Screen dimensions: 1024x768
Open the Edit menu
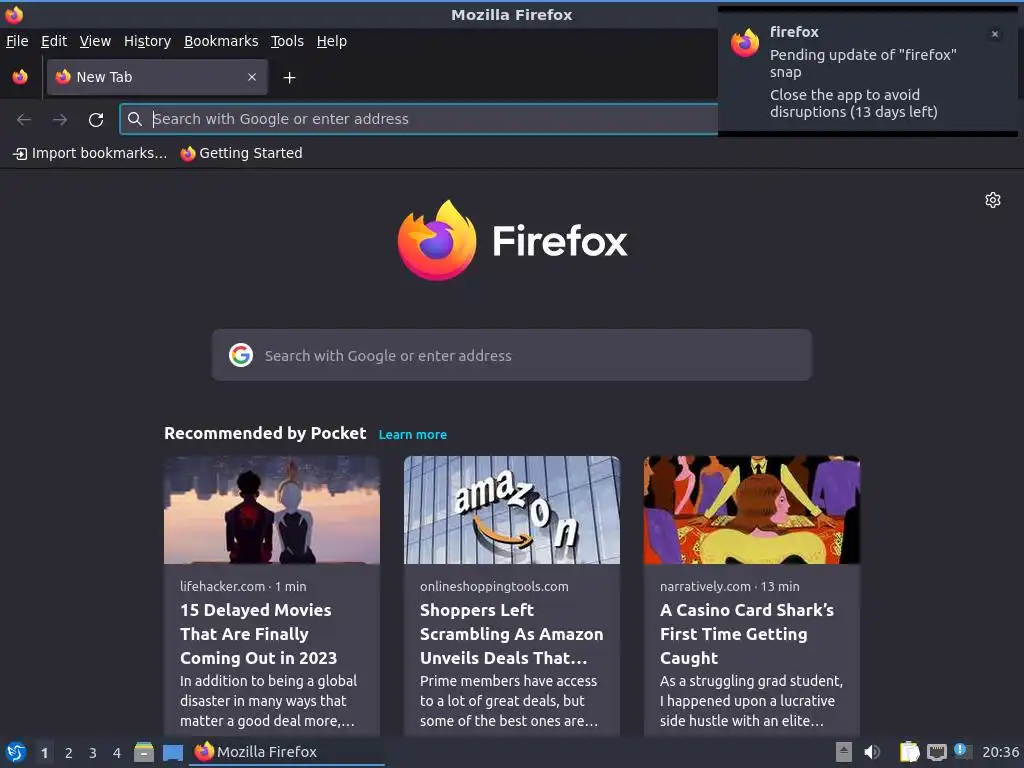pyautogui.click(x=54, y=41)
